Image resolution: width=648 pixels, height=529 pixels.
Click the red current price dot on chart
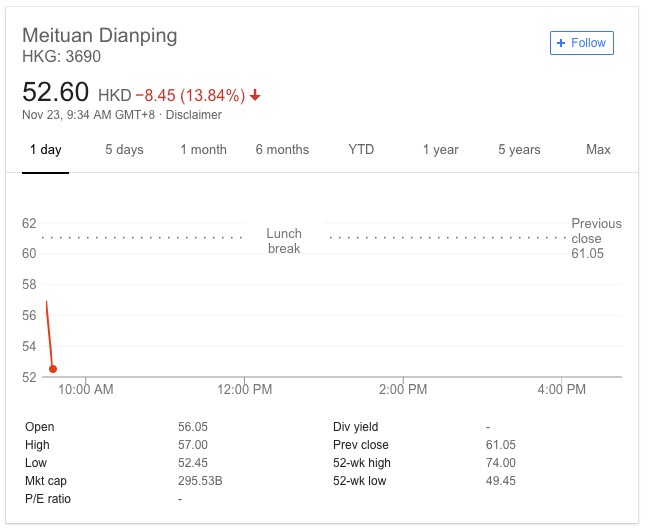click(x=53, y=369)
